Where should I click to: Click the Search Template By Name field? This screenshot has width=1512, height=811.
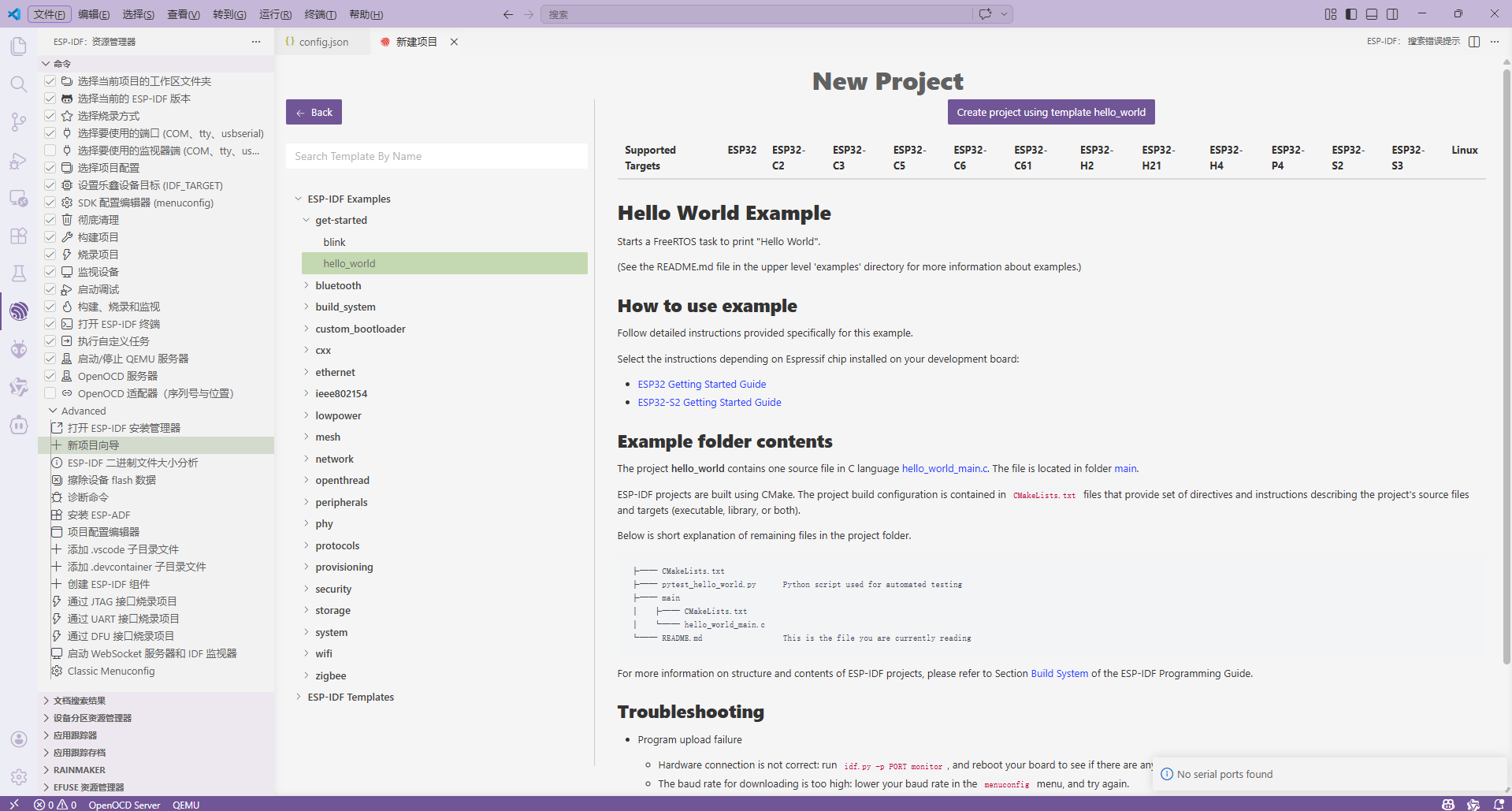(x=437, y=156)
